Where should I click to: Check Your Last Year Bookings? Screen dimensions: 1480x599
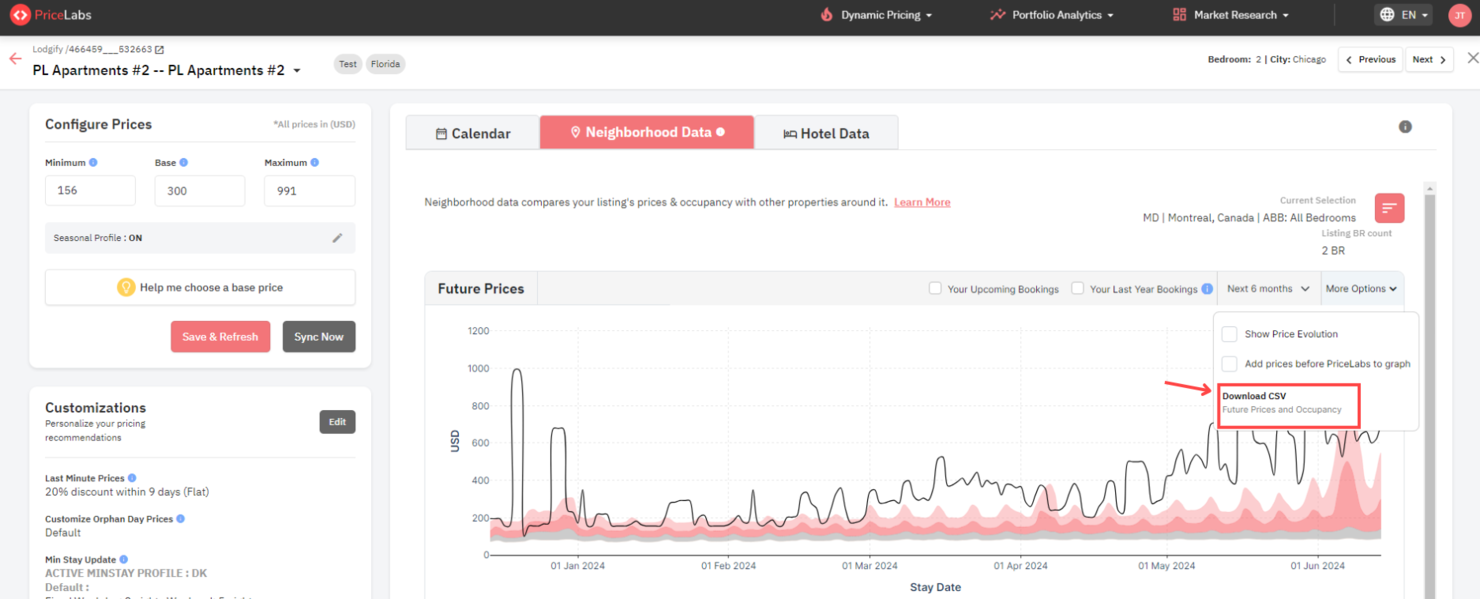(1077, 288)
